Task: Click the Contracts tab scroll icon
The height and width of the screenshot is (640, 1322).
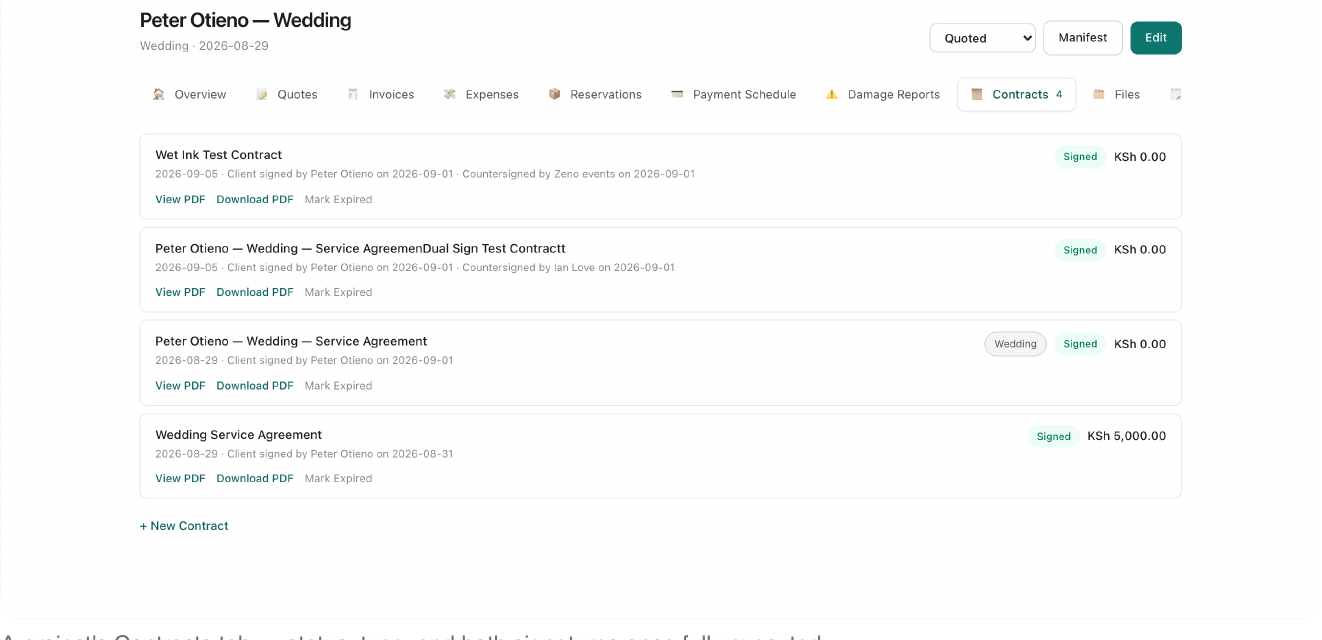Action: (x=977, y=94)
